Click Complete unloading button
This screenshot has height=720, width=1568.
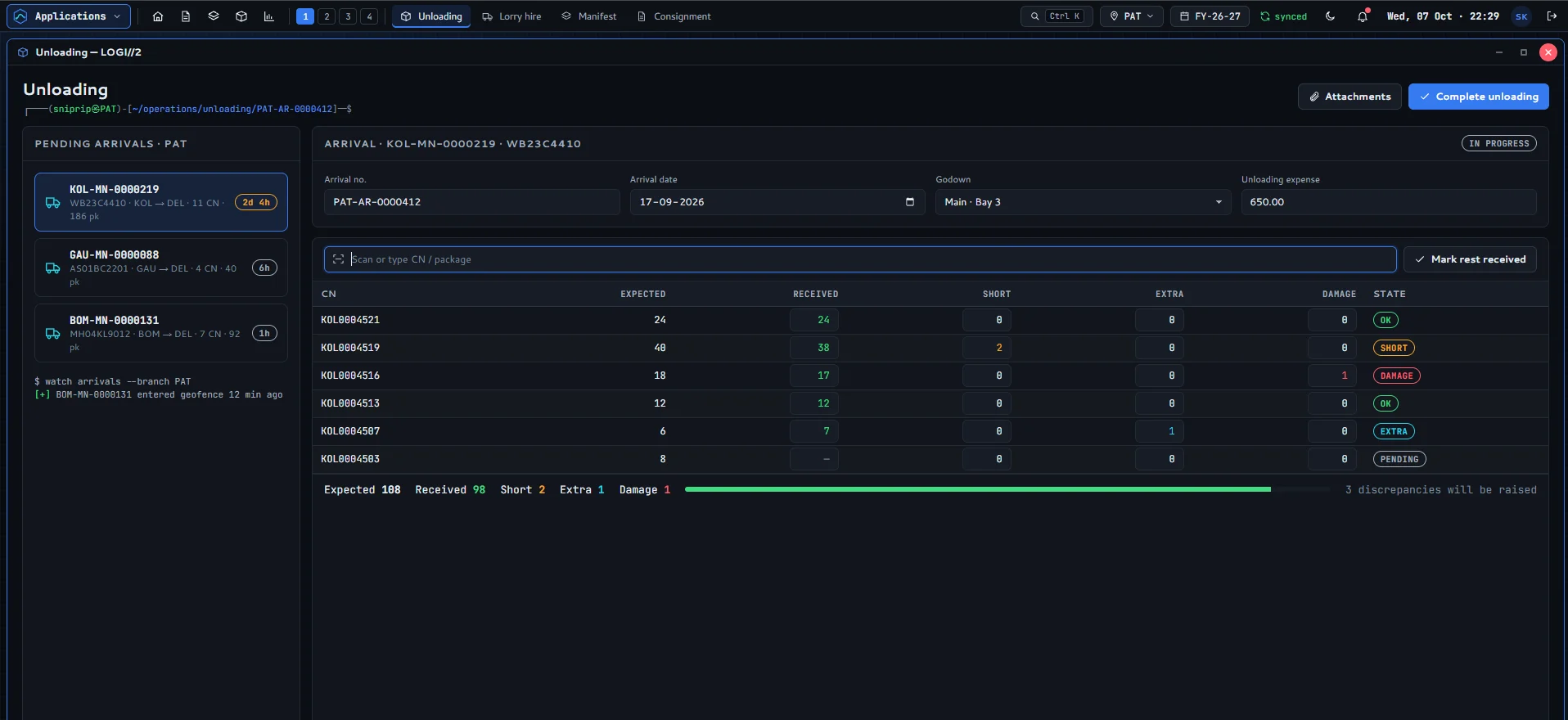click(1478, 97)
